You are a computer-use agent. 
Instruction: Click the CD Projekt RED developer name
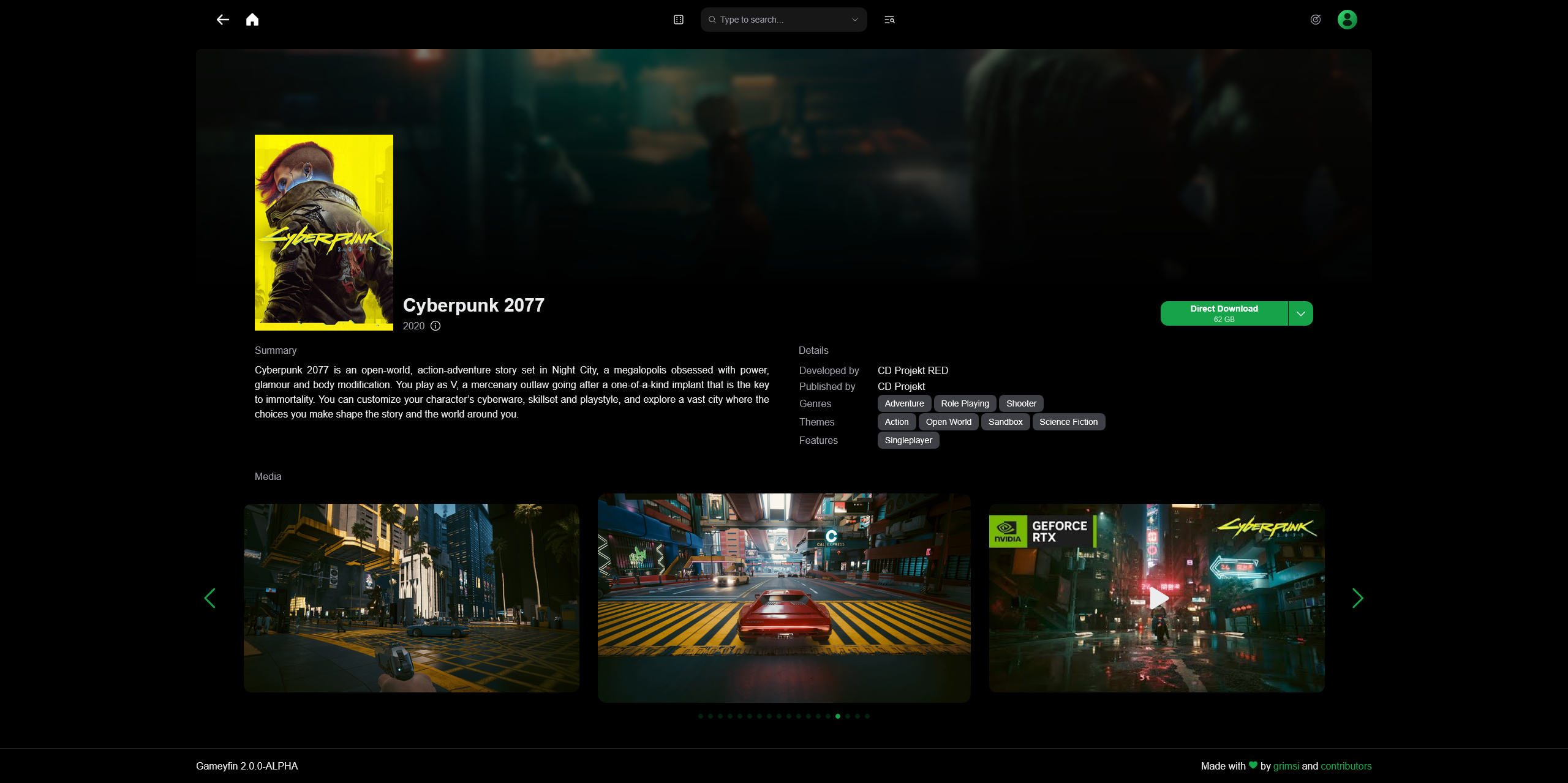click(x=913, y=370)
